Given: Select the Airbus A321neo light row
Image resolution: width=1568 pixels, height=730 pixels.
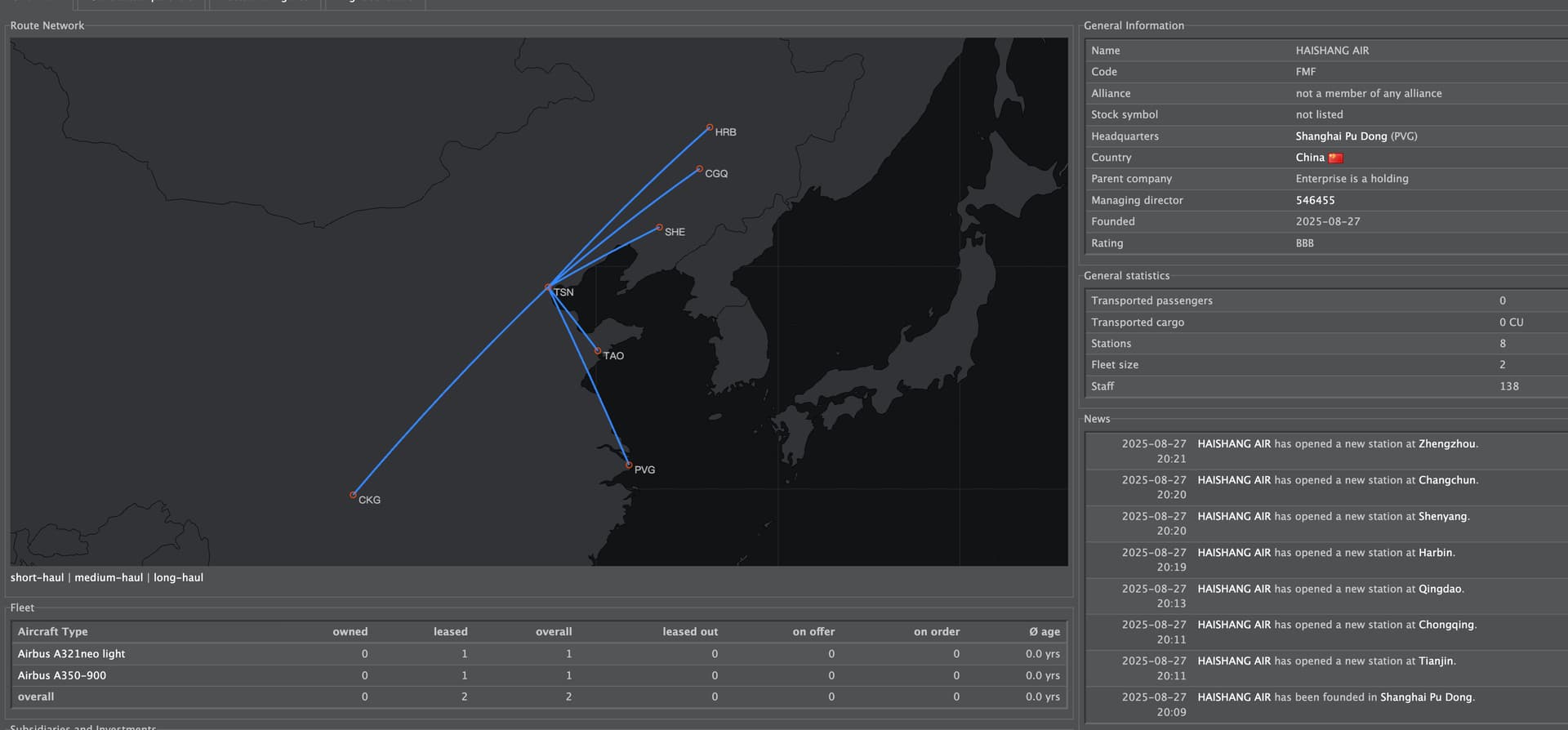Looking at the screenshot, I should (x=72, y=654).
